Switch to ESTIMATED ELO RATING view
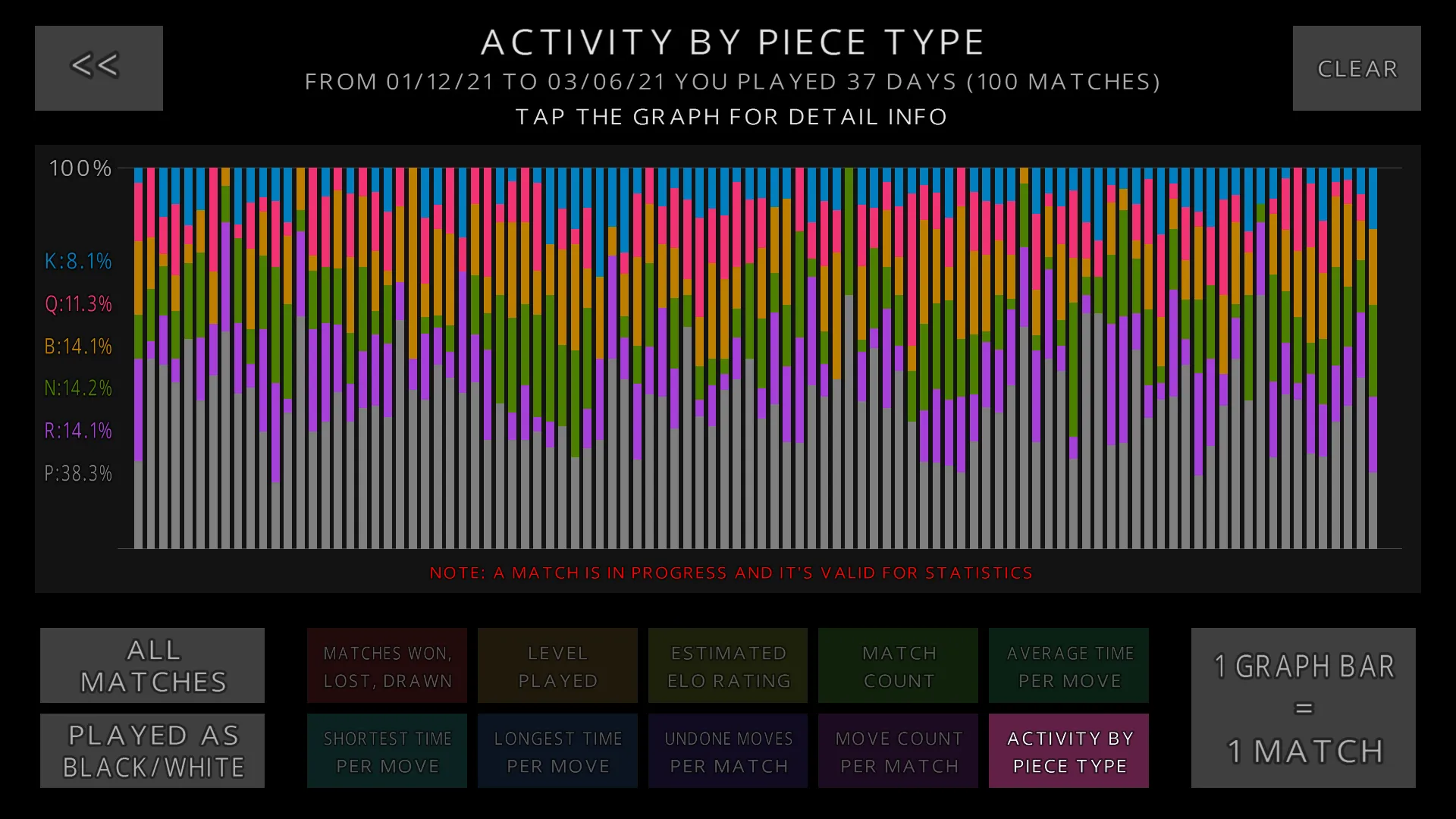This screenshot has width=1456, height=819. pos(727,666)
